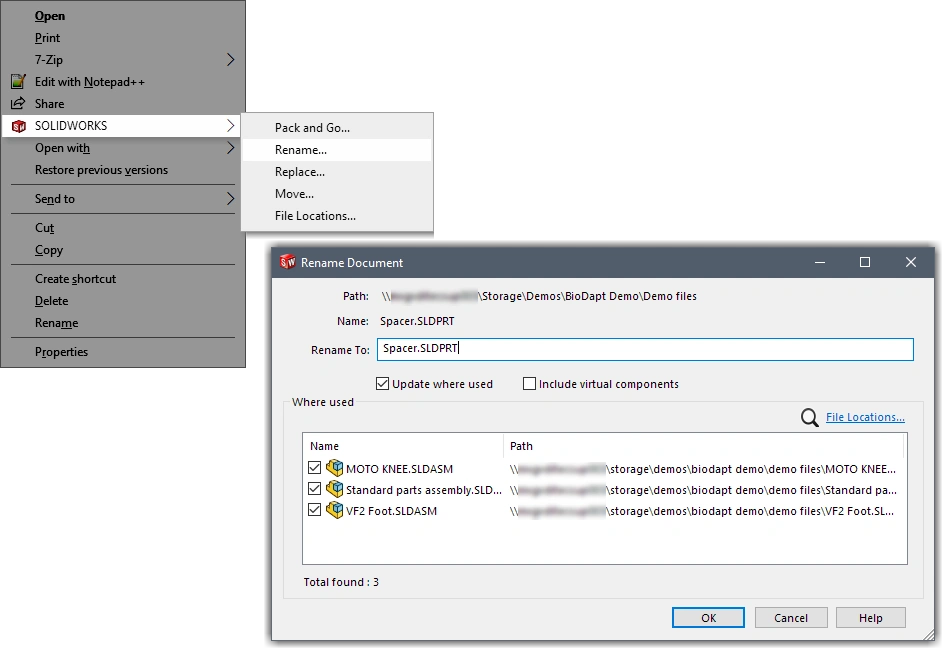Select the MOTO KNEE.SLDASM file name
Screen dimensions: 942x648
tap(400, 469)
